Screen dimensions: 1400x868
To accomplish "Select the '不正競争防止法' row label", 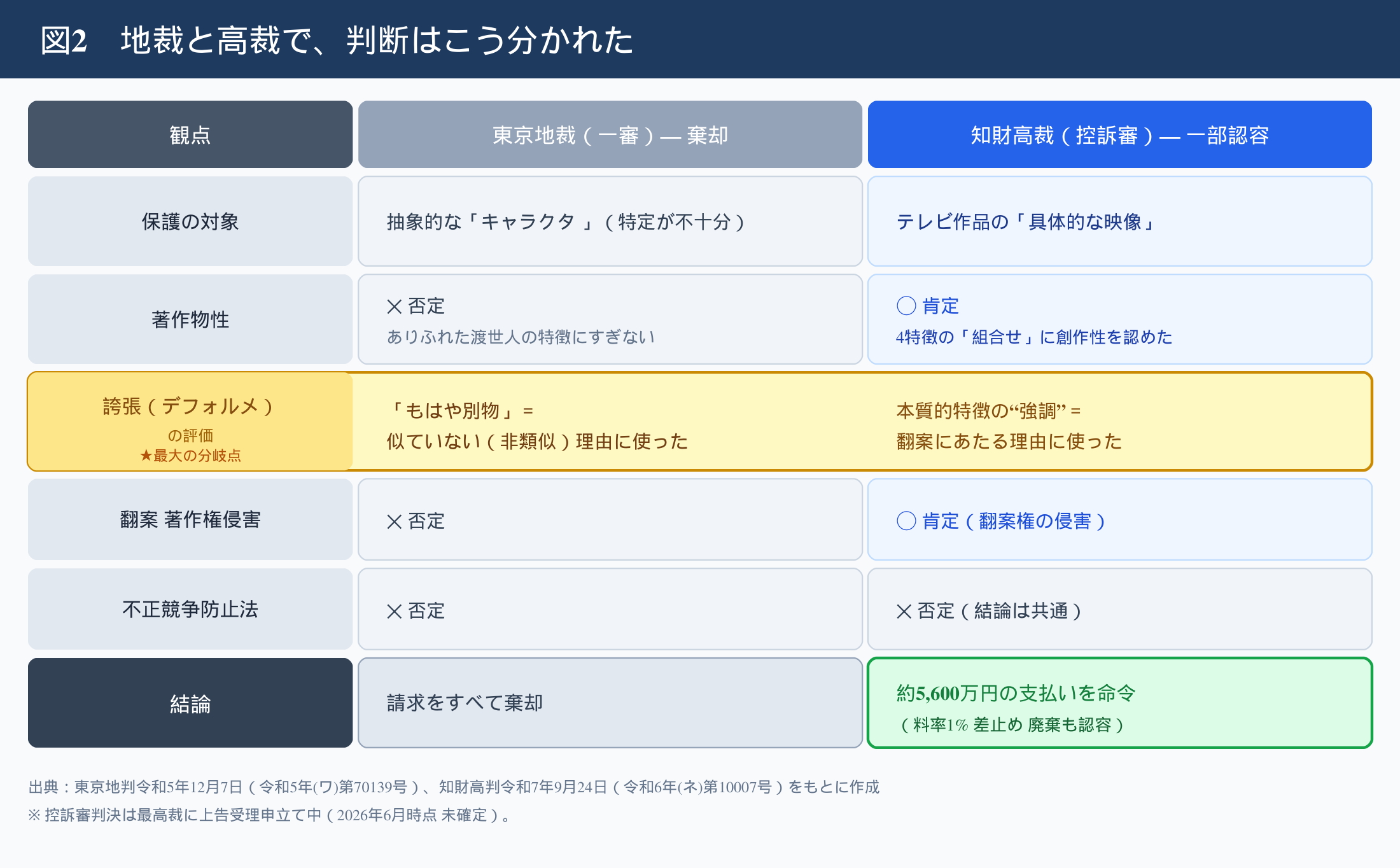I will 190,609.
